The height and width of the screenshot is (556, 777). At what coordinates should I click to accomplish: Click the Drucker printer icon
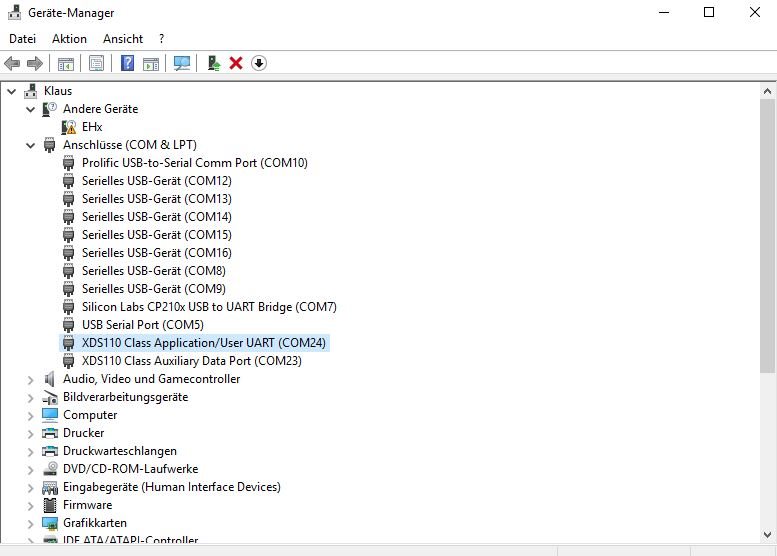coord(50,433)
